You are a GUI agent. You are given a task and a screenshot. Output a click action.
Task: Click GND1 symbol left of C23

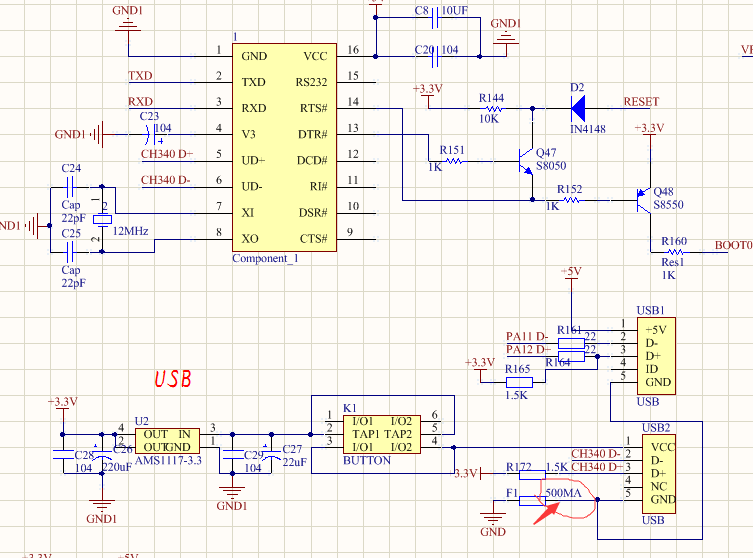[97, 134]
